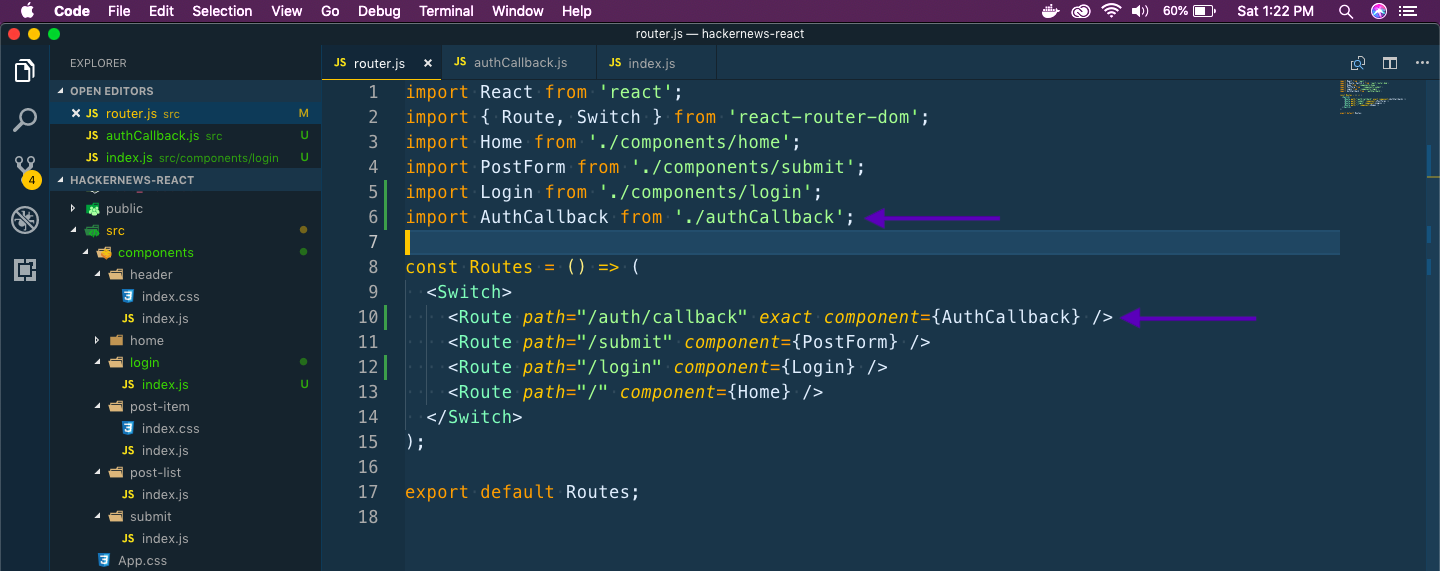This screenshot has height=571, width=1440.
Task: Place cursor on line 17 export statement
Action: [x=522, y=492]
